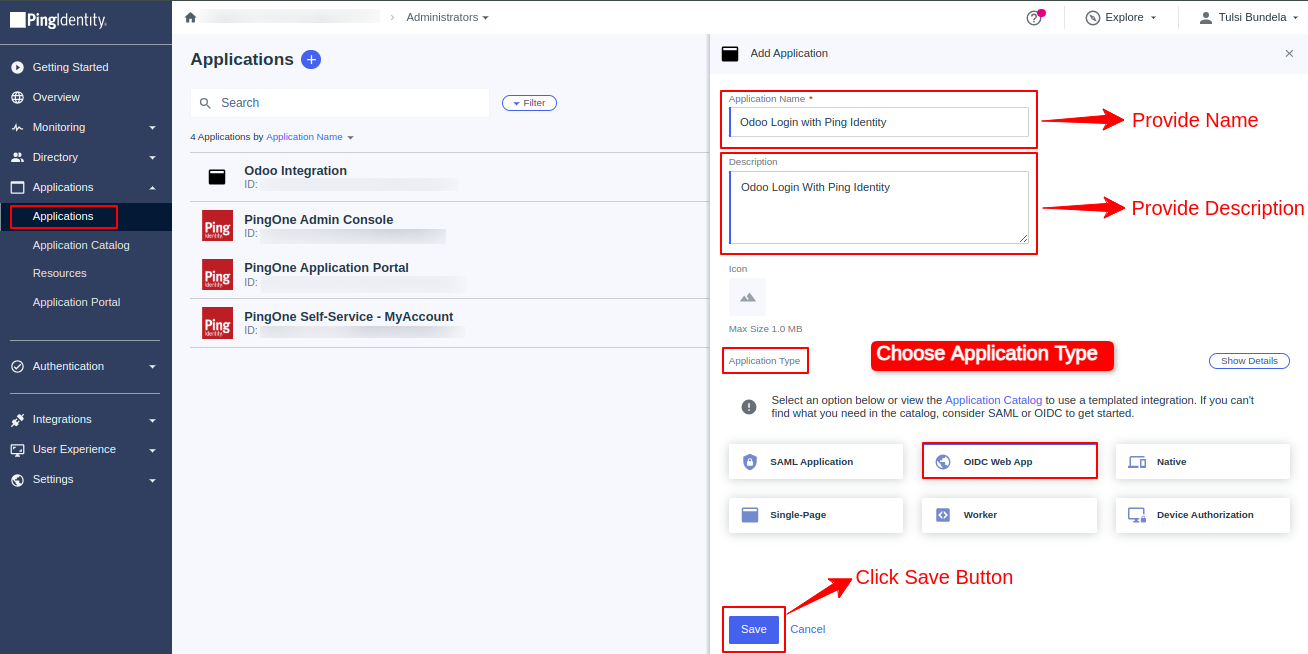Viewport: 1308px width, 654px height.
Task: Click the Directory people sidebar icon
Action: [x=17, y=157]
